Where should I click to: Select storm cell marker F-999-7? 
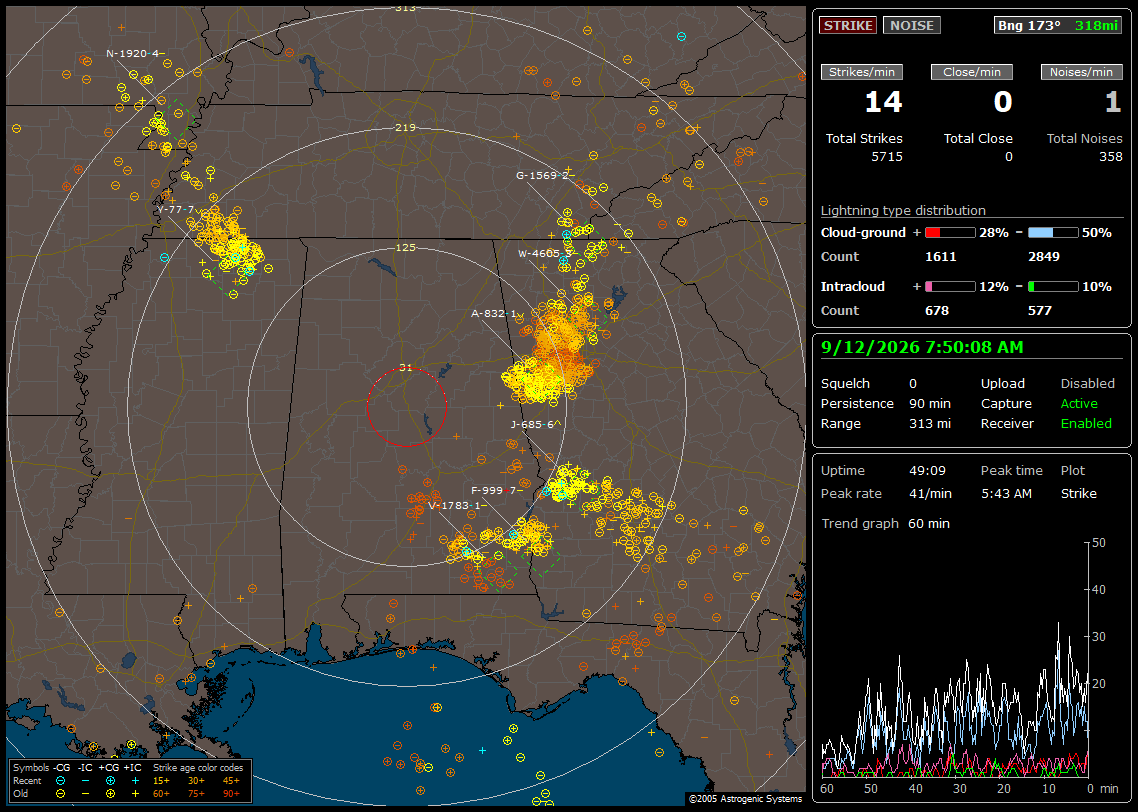pos(494,491)
